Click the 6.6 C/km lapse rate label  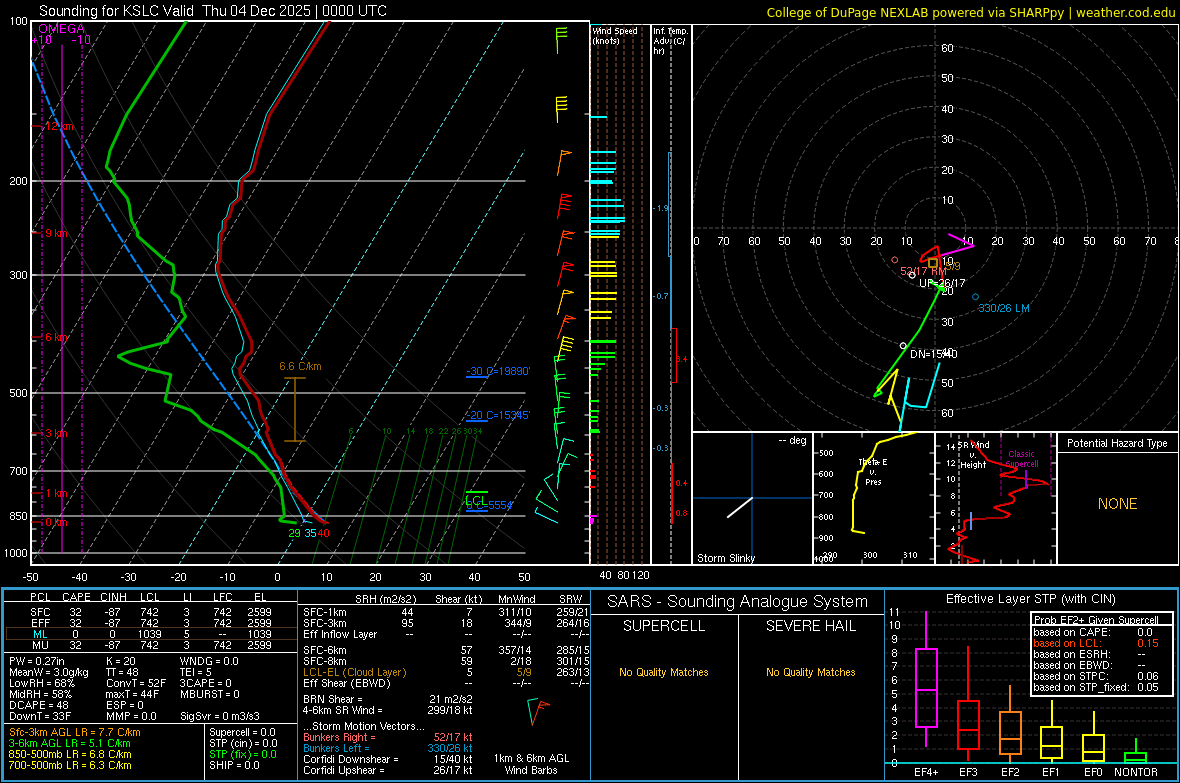300,367
